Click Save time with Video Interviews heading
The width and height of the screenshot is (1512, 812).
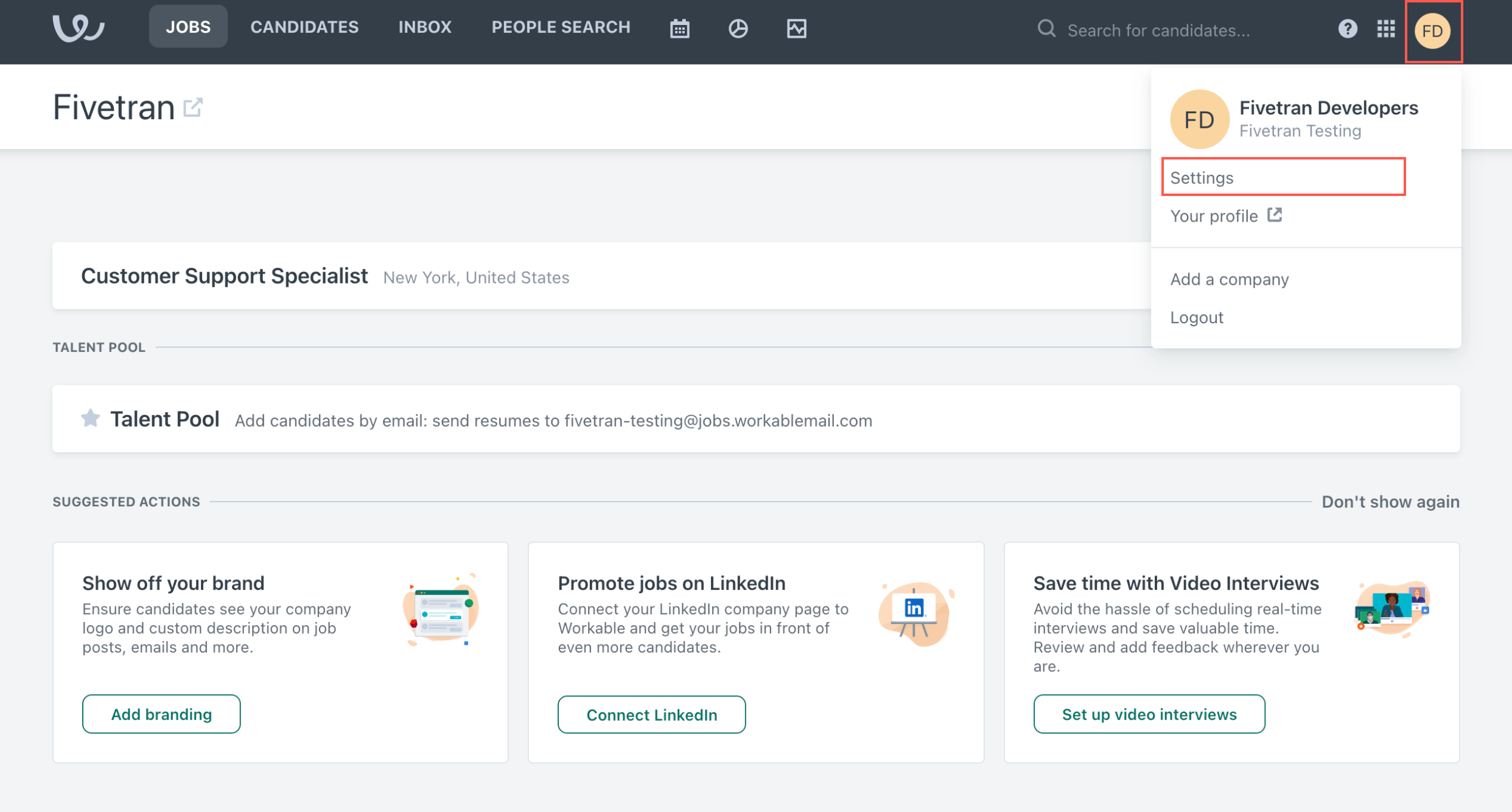1176,583
